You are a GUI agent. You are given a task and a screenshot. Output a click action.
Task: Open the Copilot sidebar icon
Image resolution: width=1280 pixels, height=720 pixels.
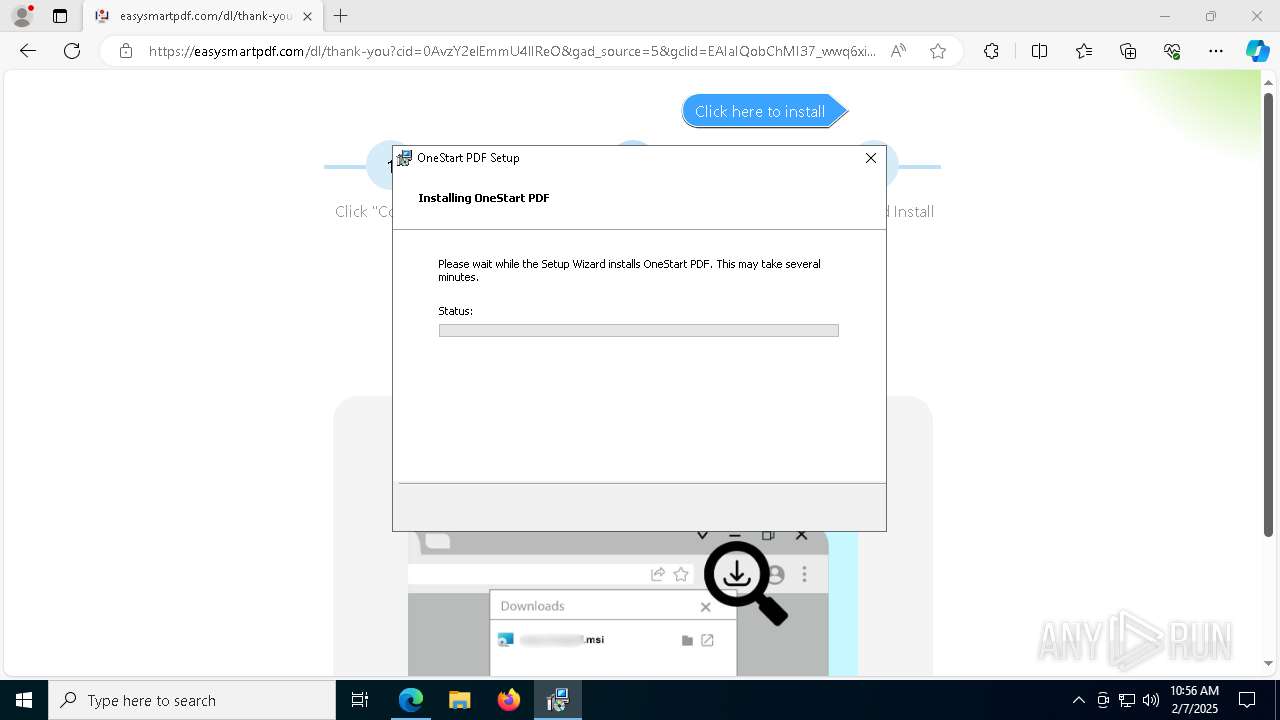1257,51
